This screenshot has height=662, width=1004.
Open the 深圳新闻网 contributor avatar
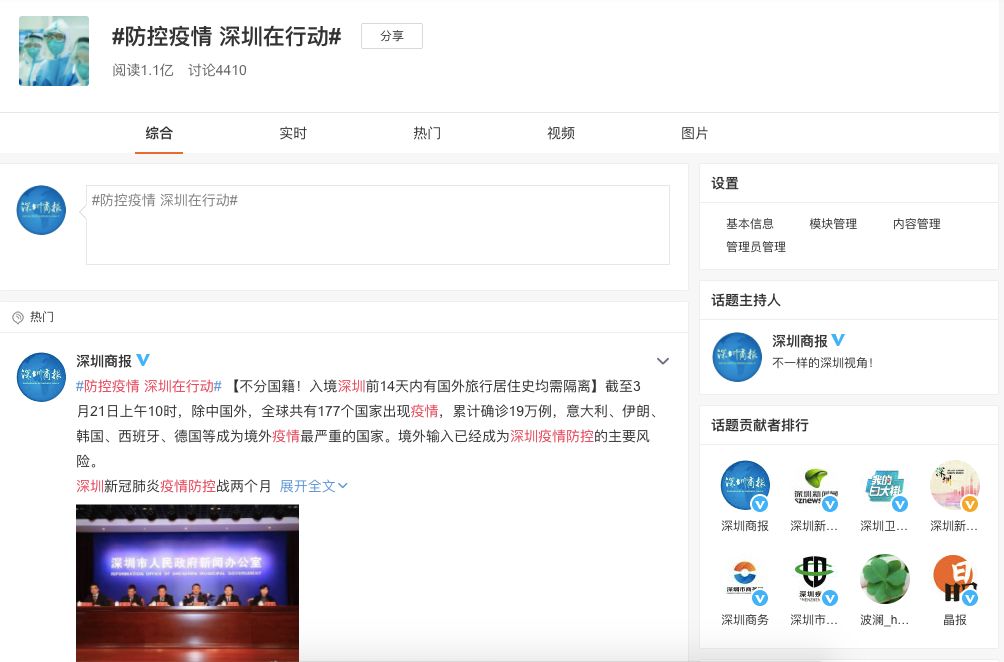[814, 485]
